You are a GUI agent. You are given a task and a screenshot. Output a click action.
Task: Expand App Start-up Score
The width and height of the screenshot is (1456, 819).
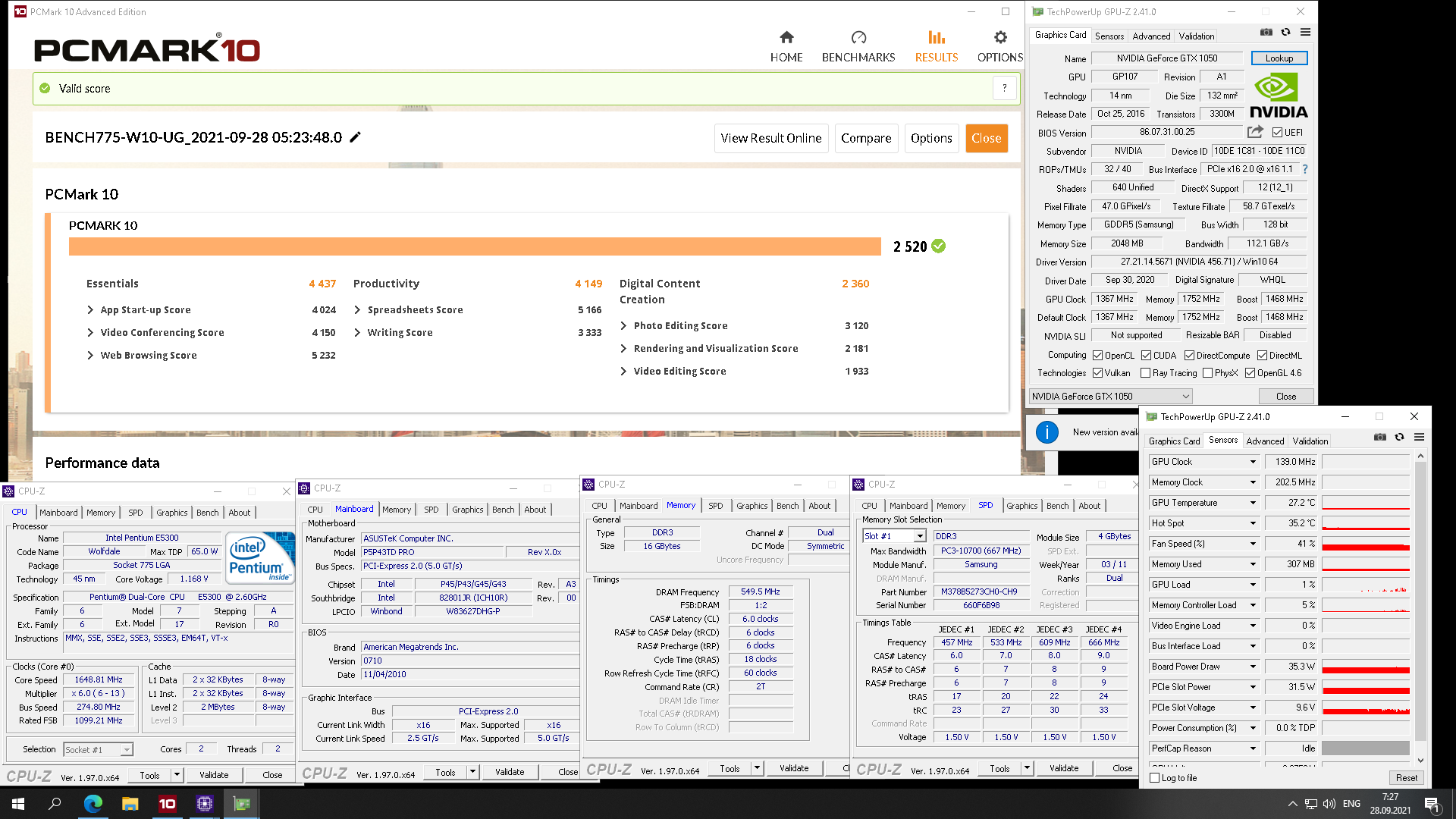pyautogui.click(x=90, y=309)
